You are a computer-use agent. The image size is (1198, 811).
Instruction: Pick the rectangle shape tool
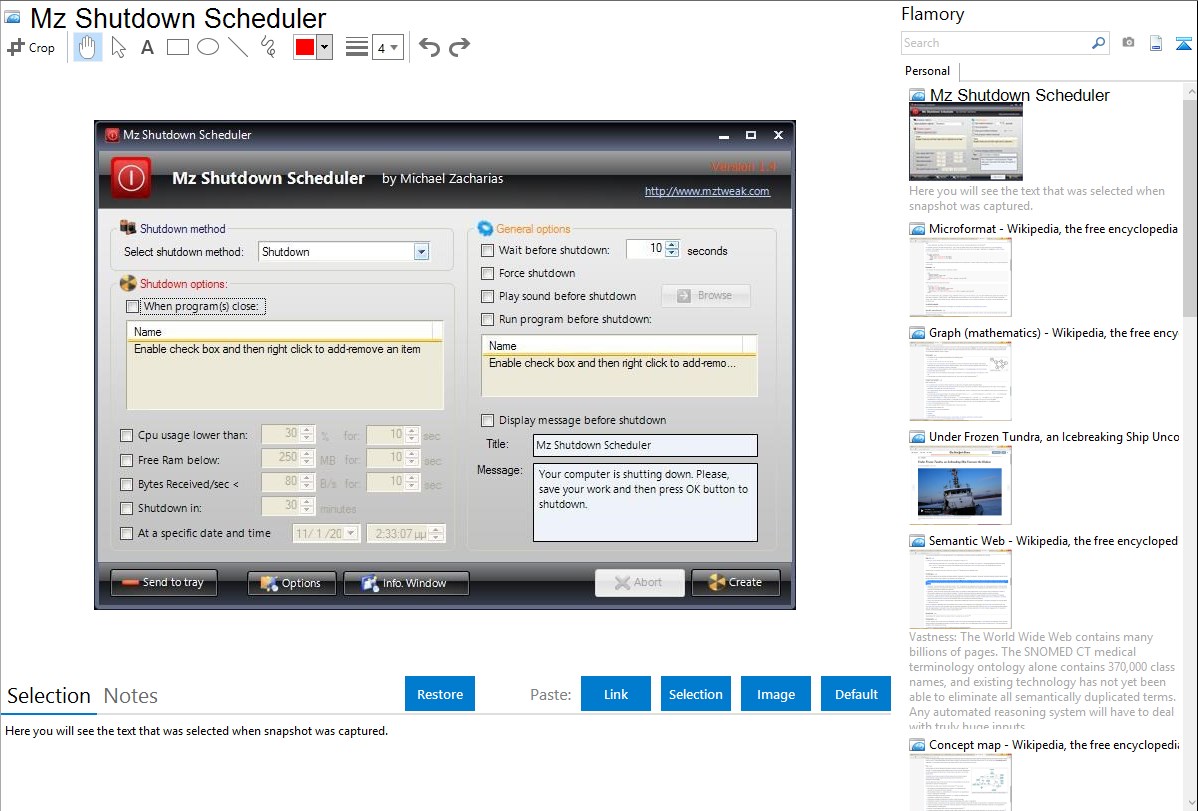click(x=177, y=47)
